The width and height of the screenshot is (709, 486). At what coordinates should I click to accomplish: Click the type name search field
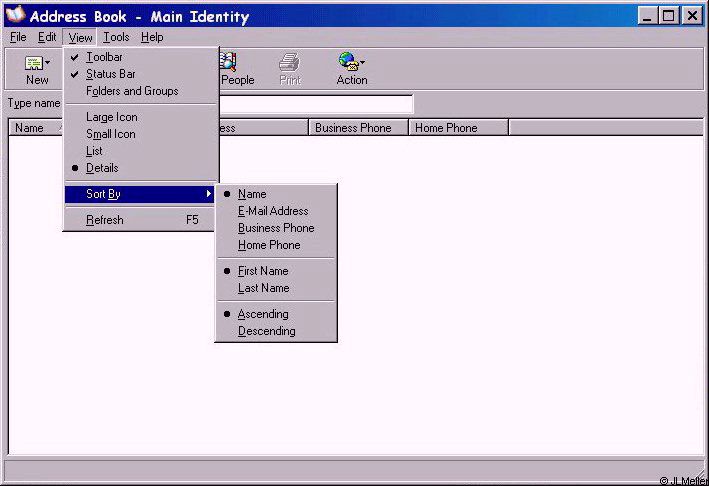pos(315,104)
